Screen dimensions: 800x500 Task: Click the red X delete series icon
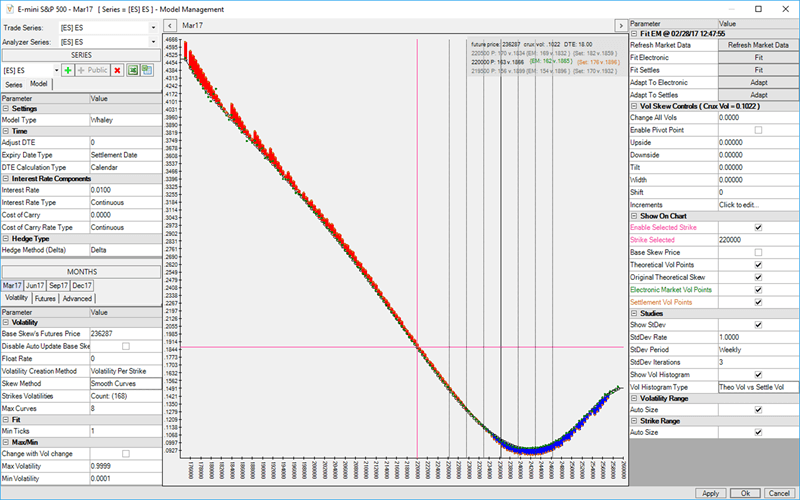117,71
